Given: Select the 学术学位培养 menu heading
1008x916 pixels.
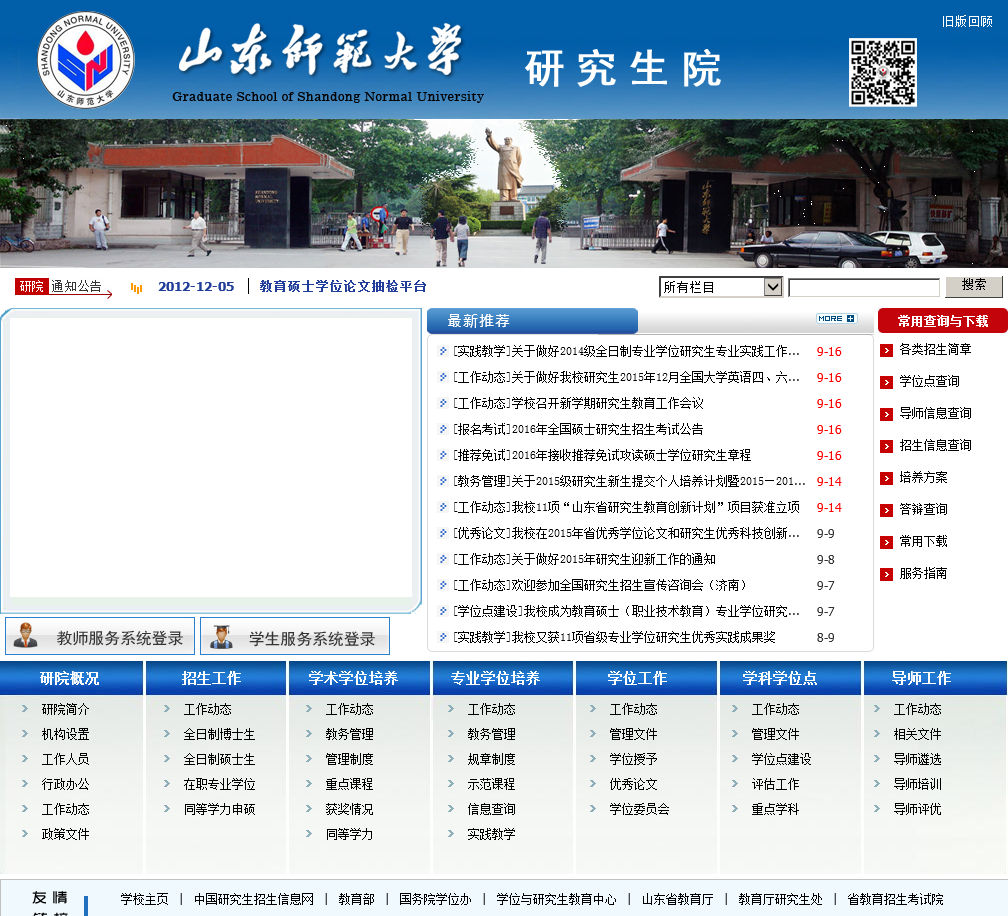Looking at the screenshot, I should [353, 678].
